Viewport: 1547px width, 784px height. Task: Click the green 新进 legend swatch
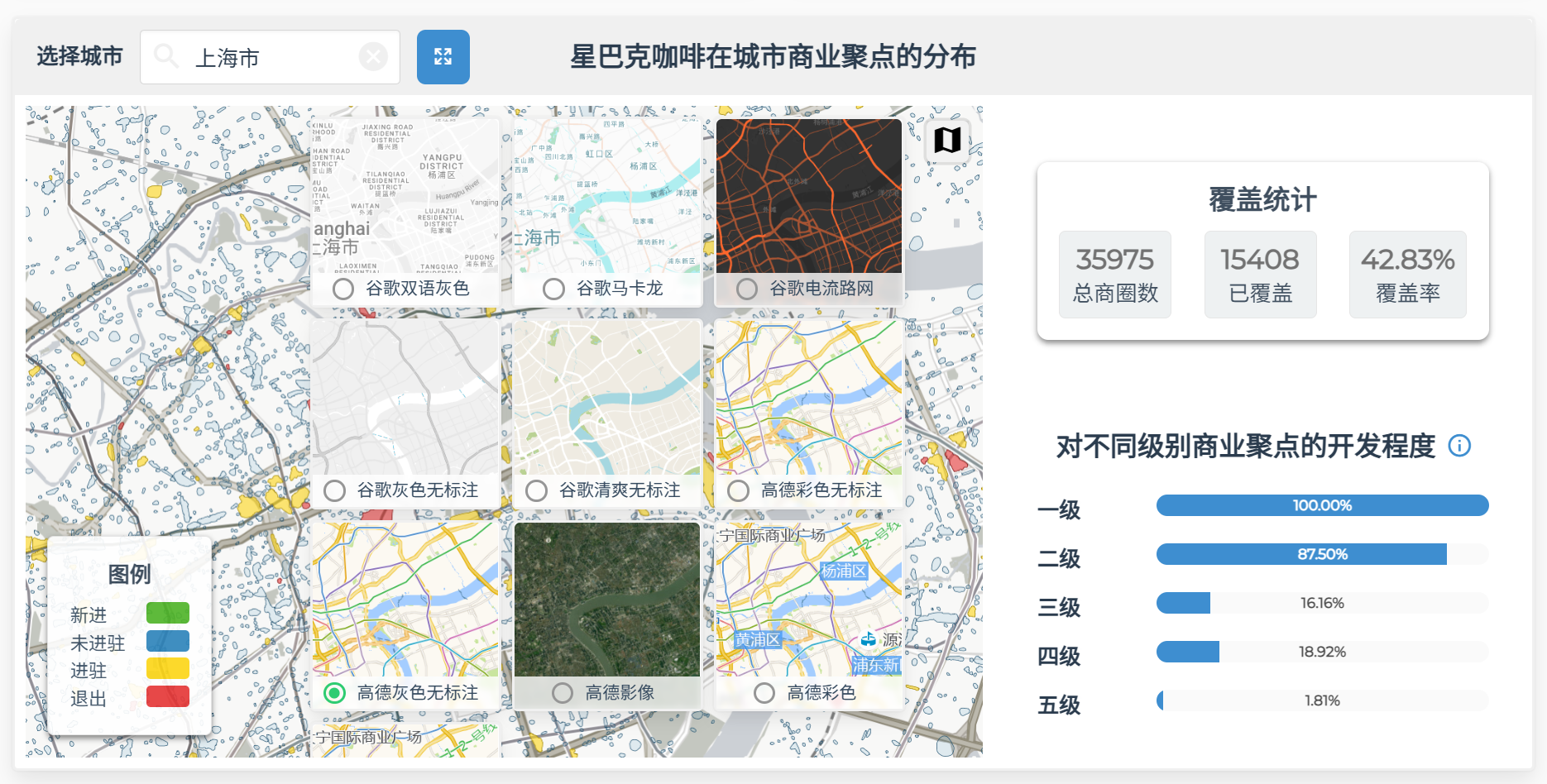(x=168, y=613)
